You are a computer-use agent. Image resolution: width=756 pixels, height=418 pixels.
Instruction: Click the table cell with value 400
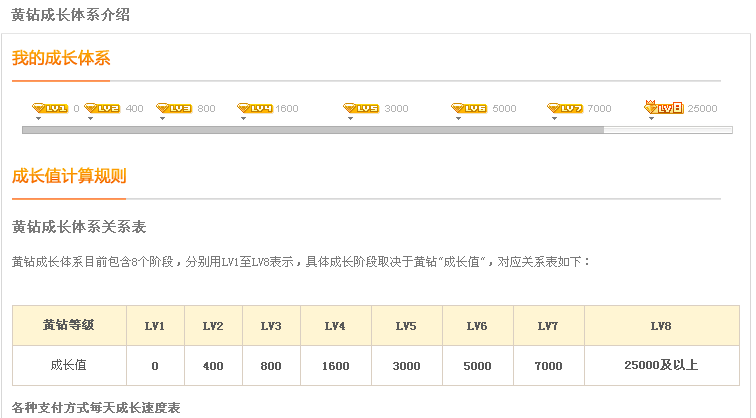point(213,365)
